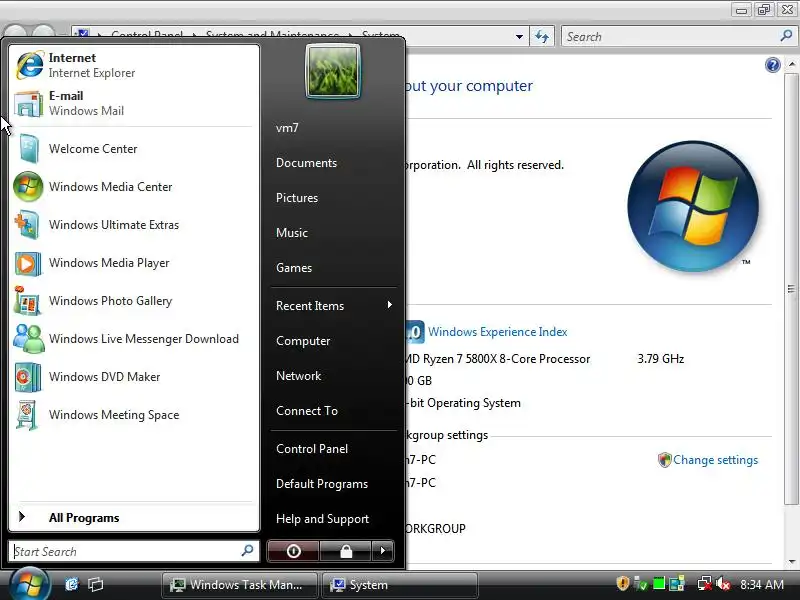Open the Windows Ultimate Extras icon
Screen dimensions: 800x600
point(28,225)
